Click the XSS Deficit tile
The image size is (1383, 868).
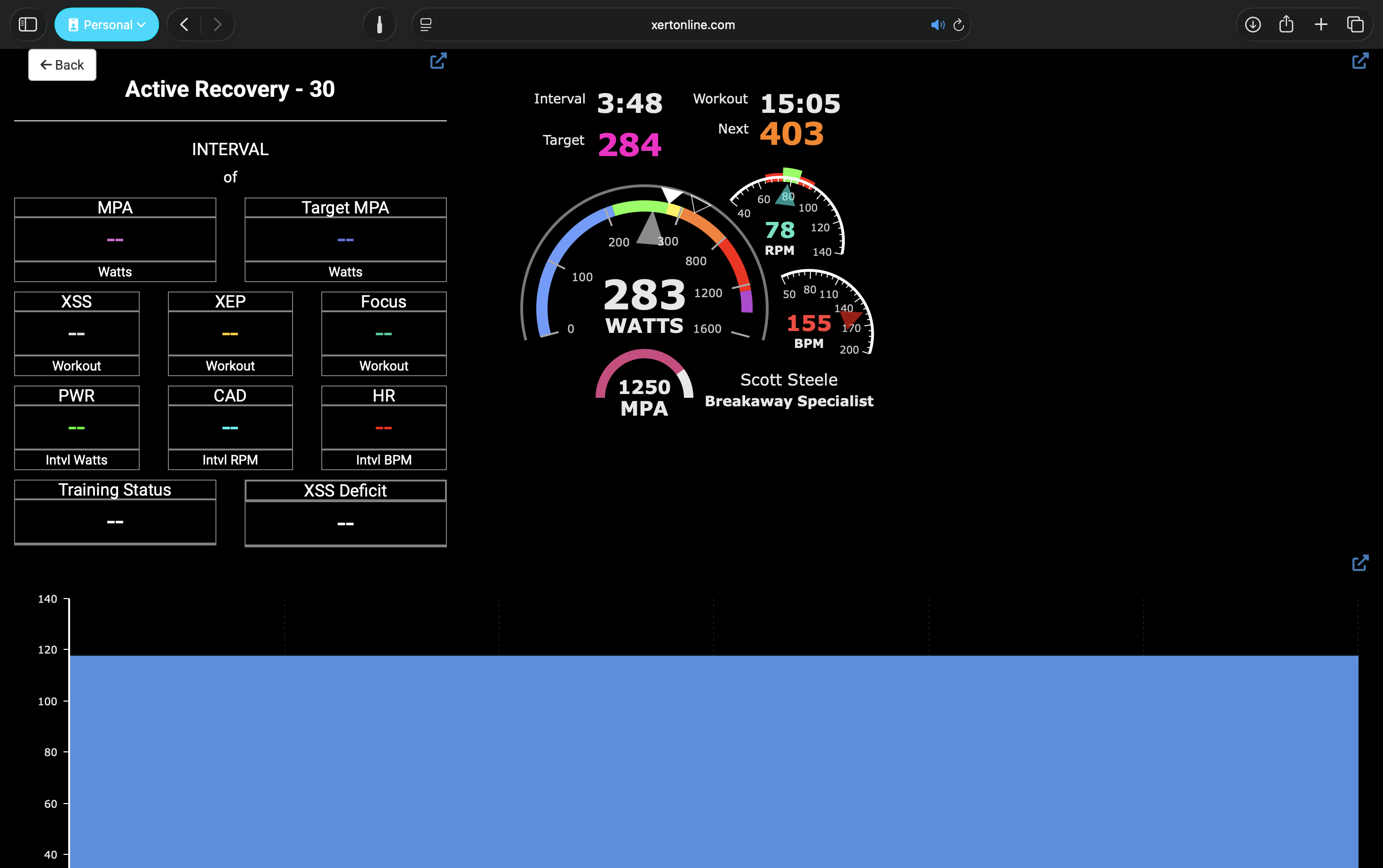[345, 513]
